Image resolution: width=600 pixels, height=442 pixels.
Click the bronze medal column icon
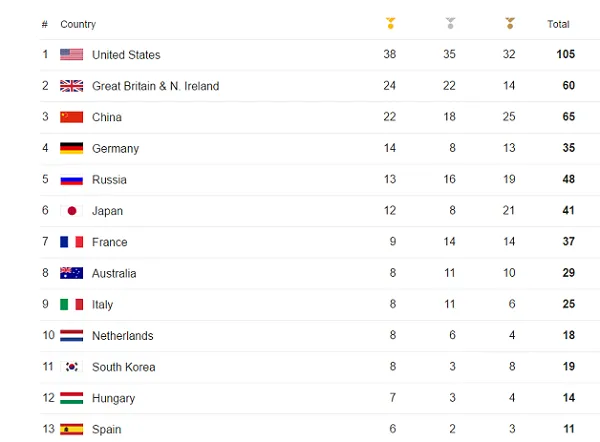click(510, 23)
